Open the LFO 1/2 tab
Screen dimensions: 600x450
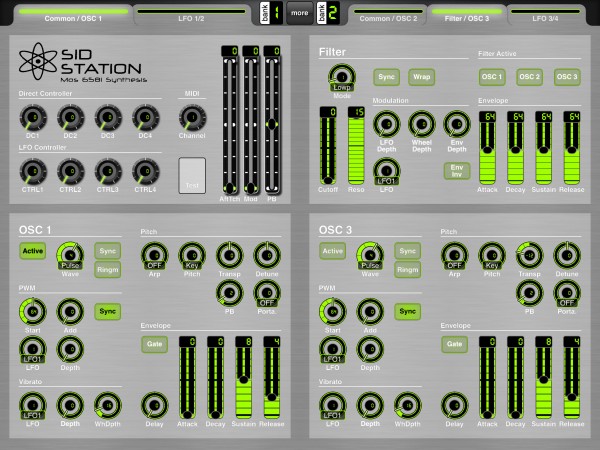[x=191, y=16]
